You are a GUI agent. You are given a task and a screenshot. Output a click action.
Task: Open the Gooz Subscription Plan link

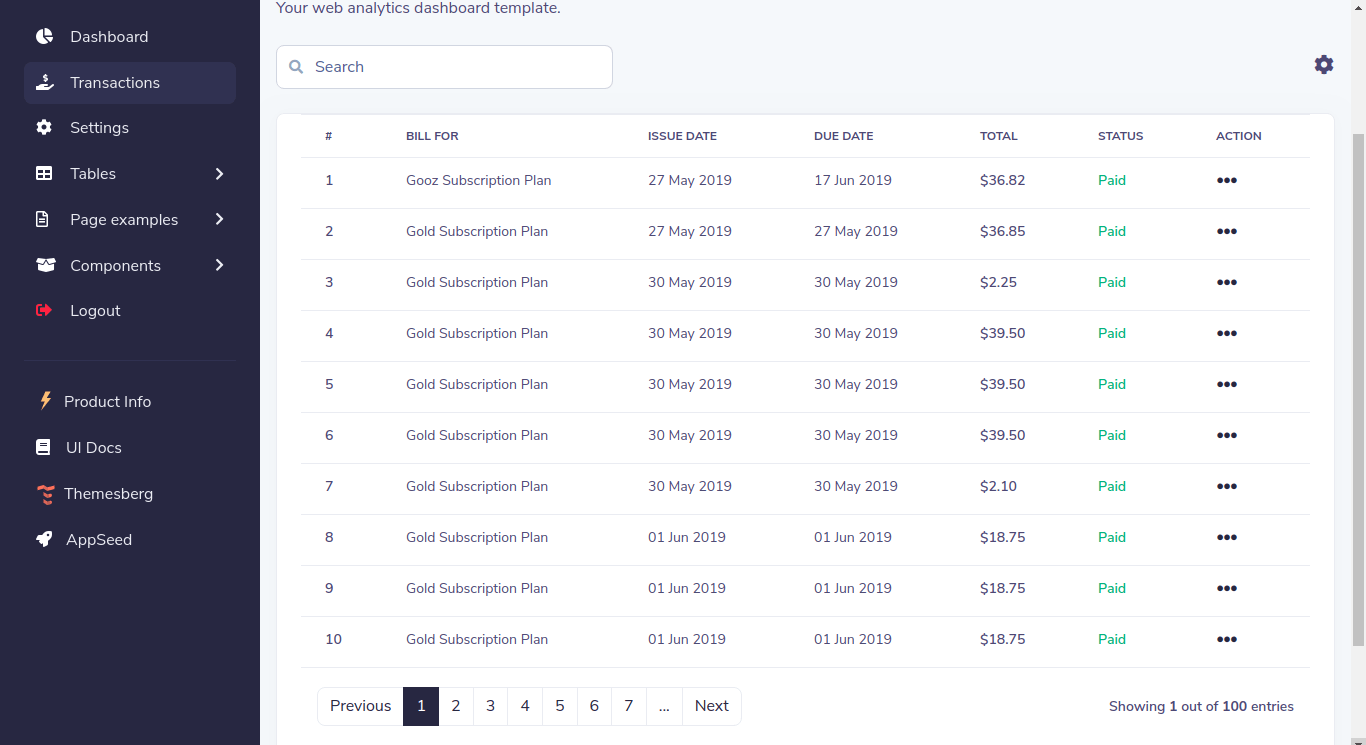(478, 180)
